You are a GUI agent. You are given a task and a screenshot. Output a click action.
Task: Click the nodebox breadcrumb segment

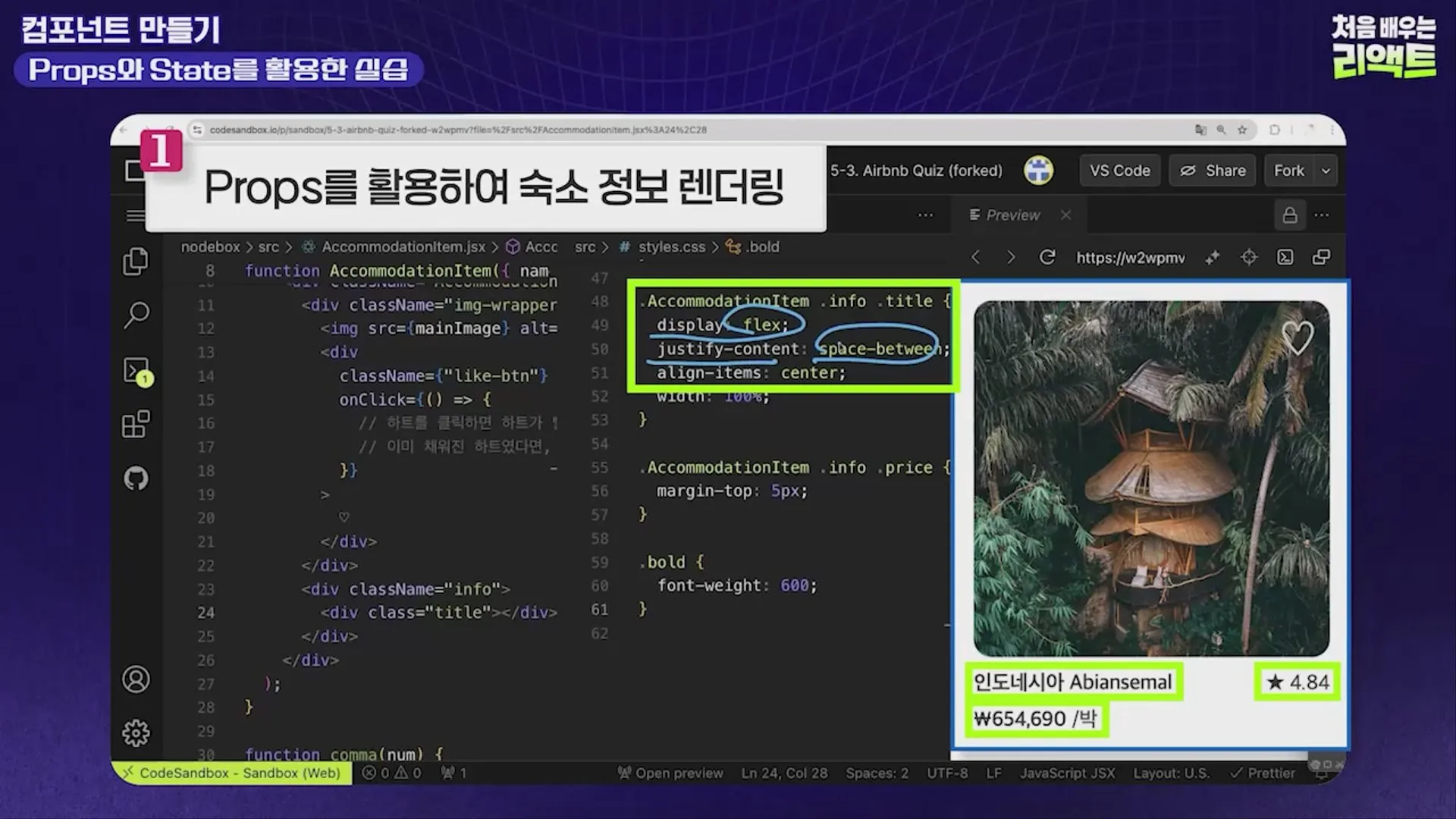(210, 246)
